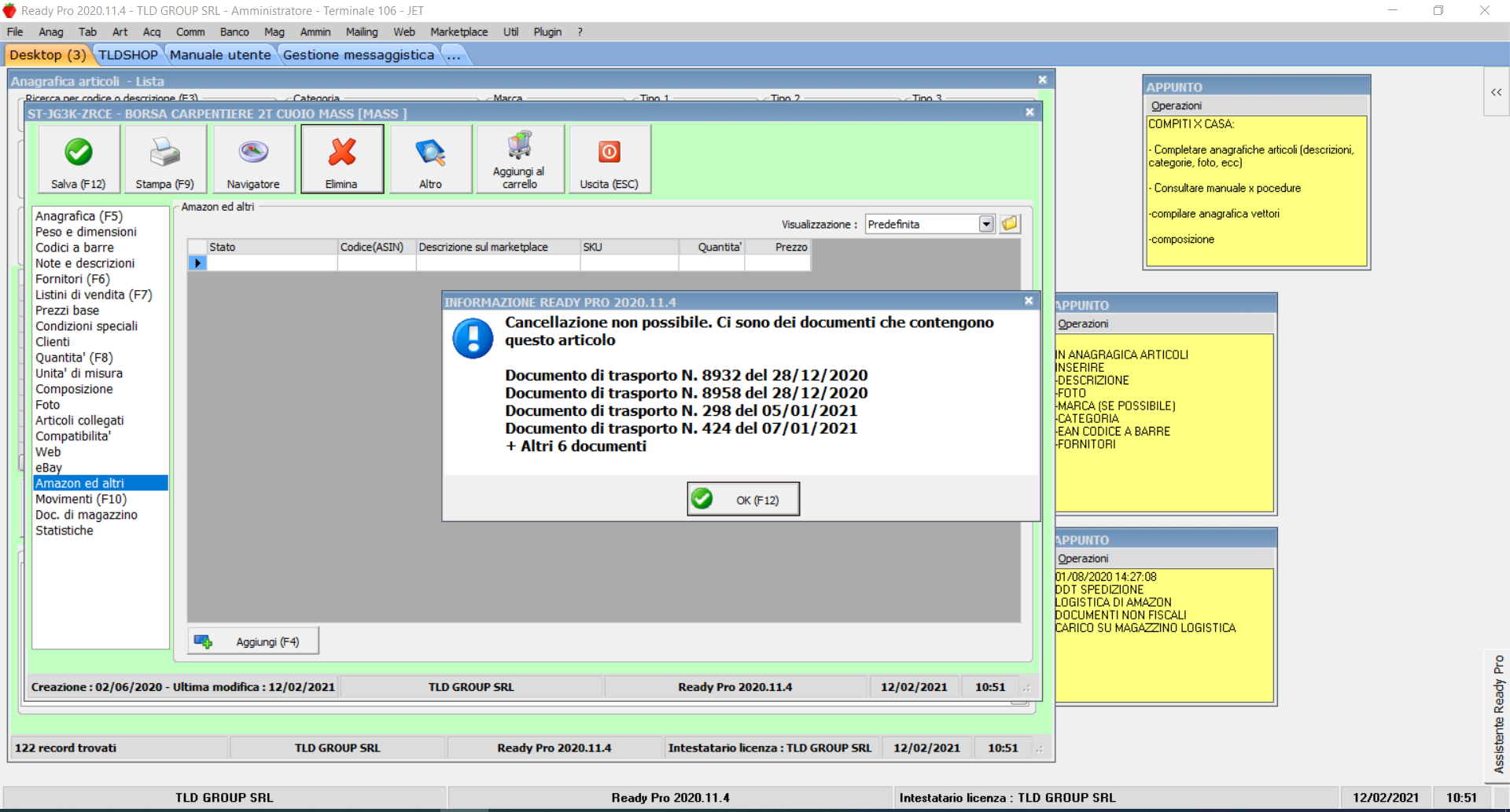This screenshot has width=1510, height=812.
Task: Close the Anagrafica articoli Lista window
Action: (1042, 79)
